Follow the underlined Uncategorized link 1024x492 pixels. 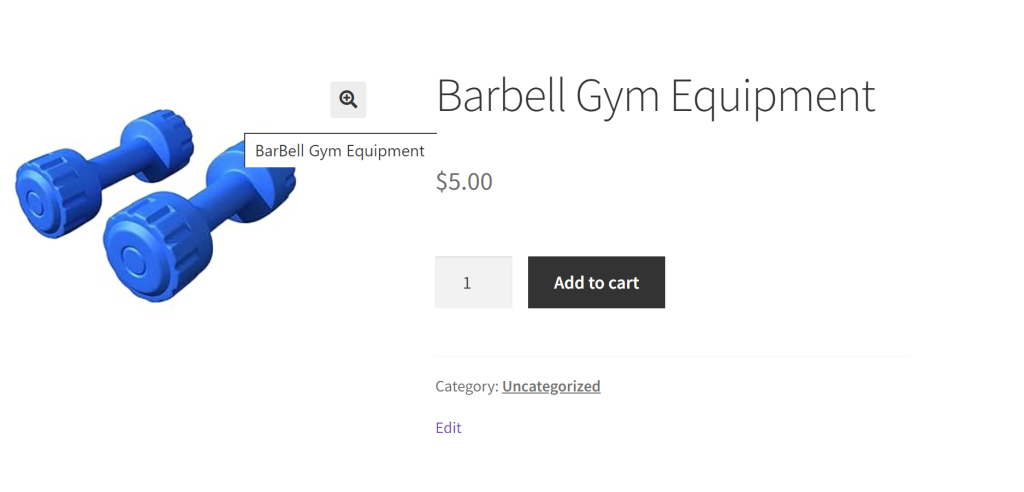[x=551, y=386]
